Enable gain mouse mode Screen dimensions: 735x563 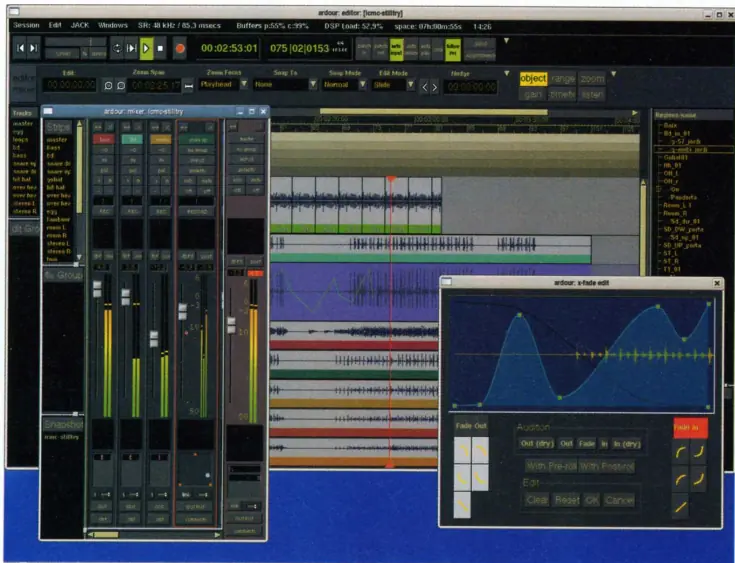[533, 94]
